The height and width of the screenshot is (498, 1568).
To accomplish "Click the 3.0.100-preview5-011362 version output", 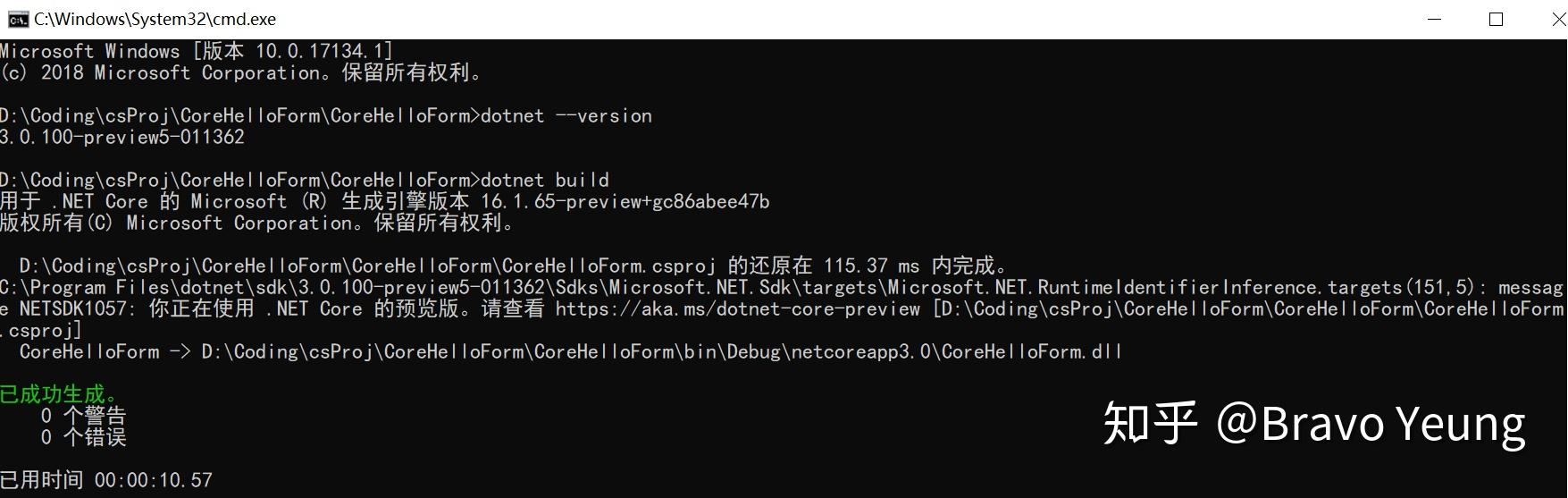I will tap(122, 138).
